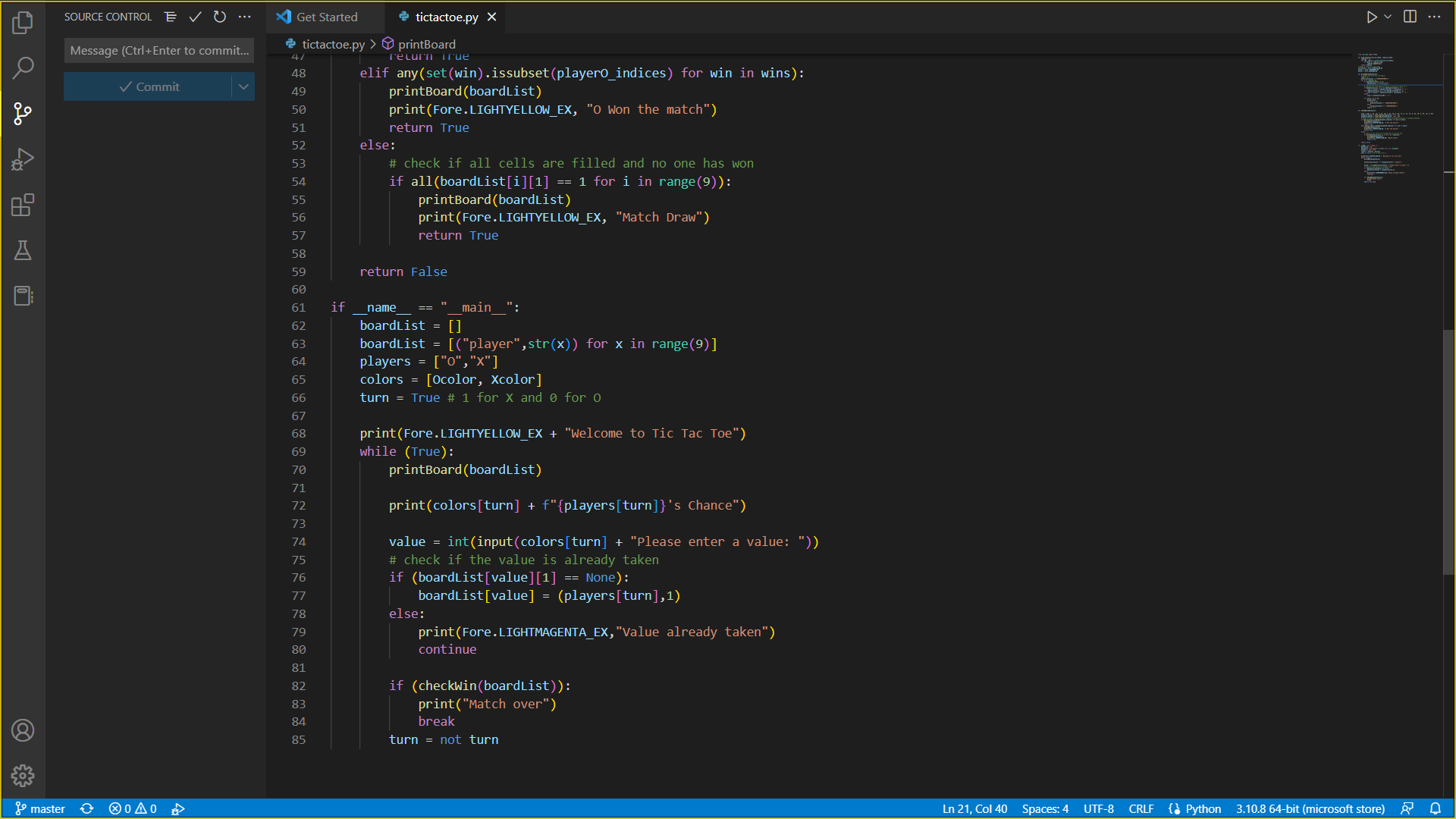The width and height of the screenshot is (1456, 819).
Task: Open the Search sidebar icon
Action: pos(23,68)
